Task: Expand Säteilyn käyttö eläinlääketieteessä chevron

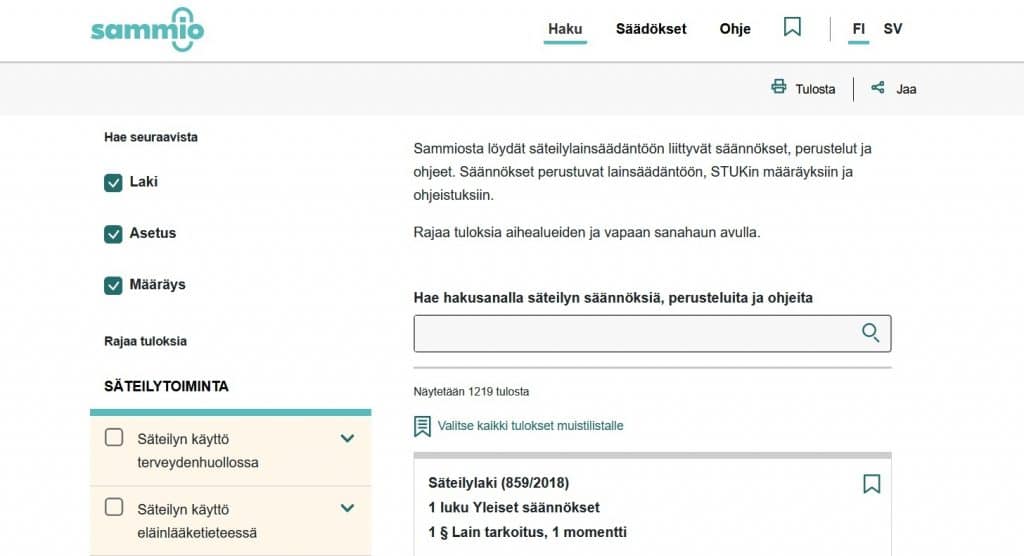Action: coord(347,508)
